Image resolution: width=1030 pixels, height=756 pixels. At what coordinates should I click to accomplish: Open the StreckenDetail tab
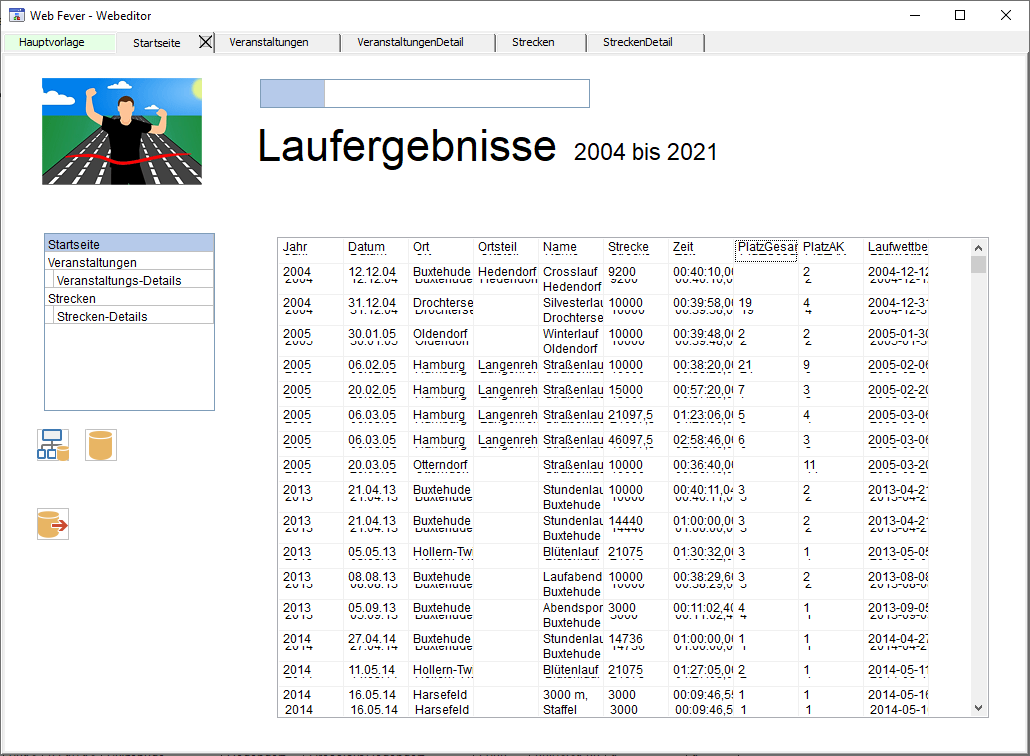pyautogui.click(x=638, y=42)
